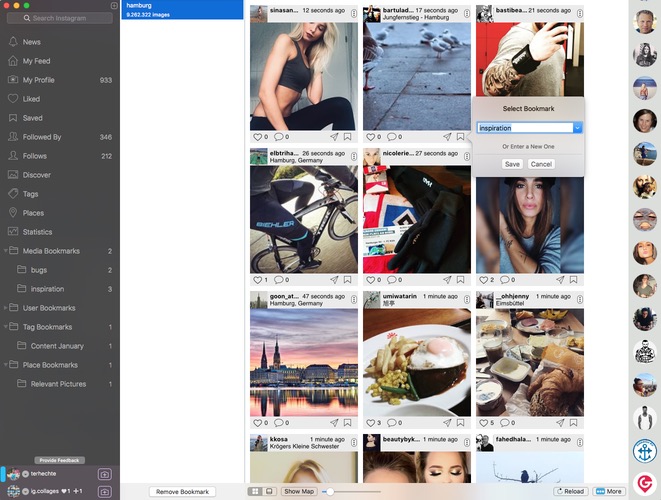Screen dimensions: 661x500
Task: Switch to single-image view layout
Action: tap(269, 492)
